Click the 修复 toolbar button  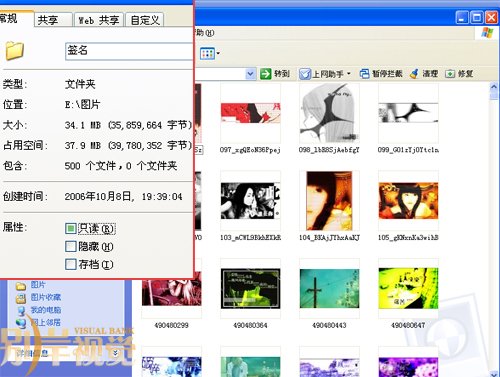tap(459, 74)
